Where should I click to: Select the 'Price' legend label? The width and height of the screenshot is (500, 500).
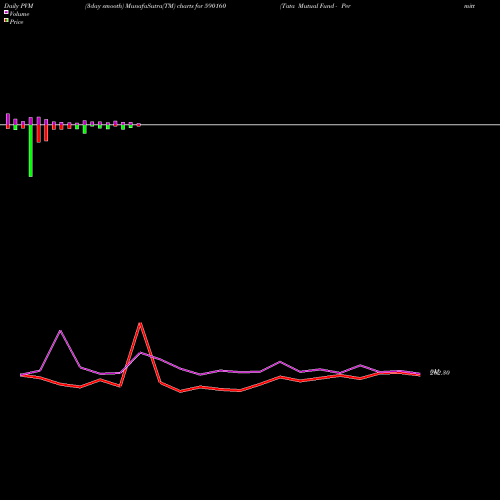[x=16, y=22]
